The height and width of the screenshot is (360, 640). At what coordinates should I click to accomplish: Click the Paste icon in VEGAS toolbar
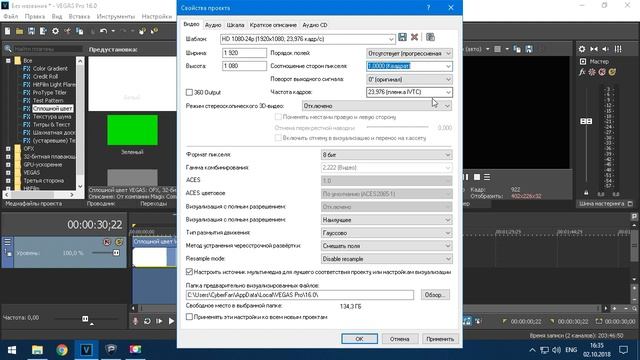[x=80, y=31]
